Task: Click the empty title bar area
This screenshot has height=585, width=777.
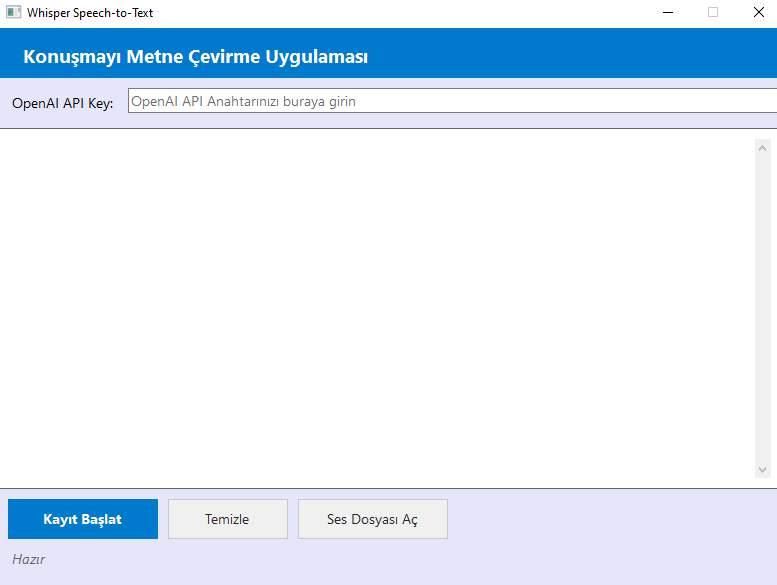Action: 400,13
